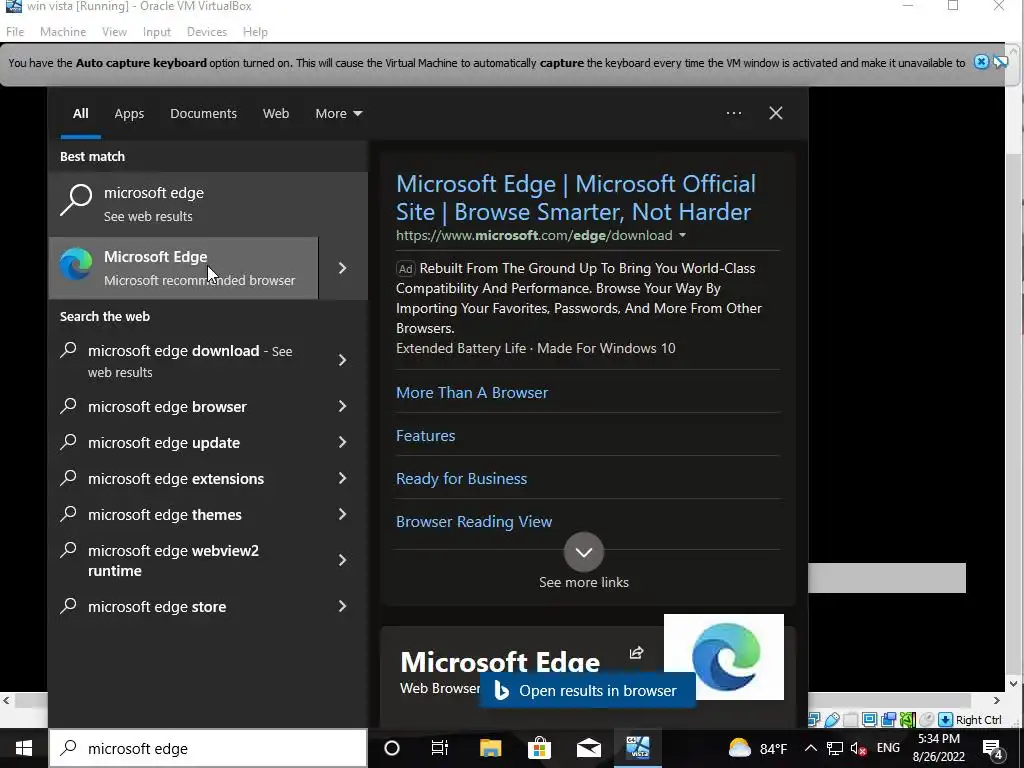Click the muted speaker tray icon
The height and width of the screenshot is (768, 1024).
click(859, 748)
